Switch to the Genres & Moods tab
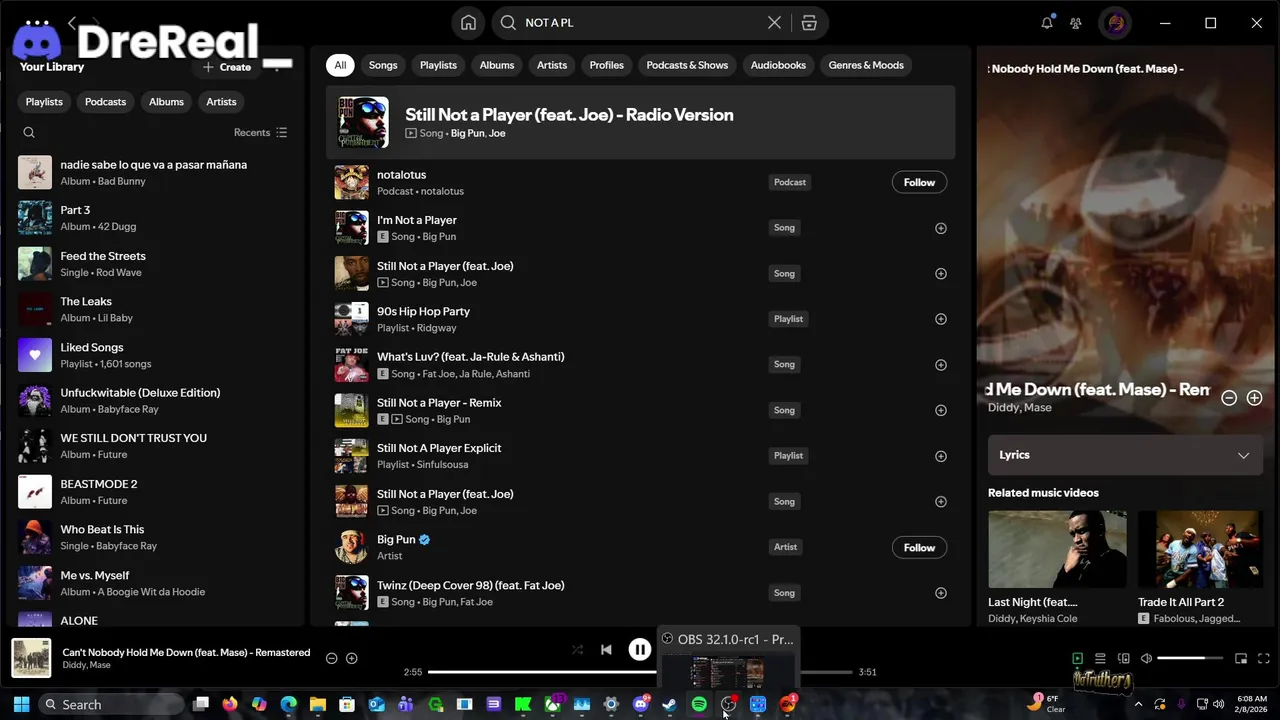 [x=866, y=65]
